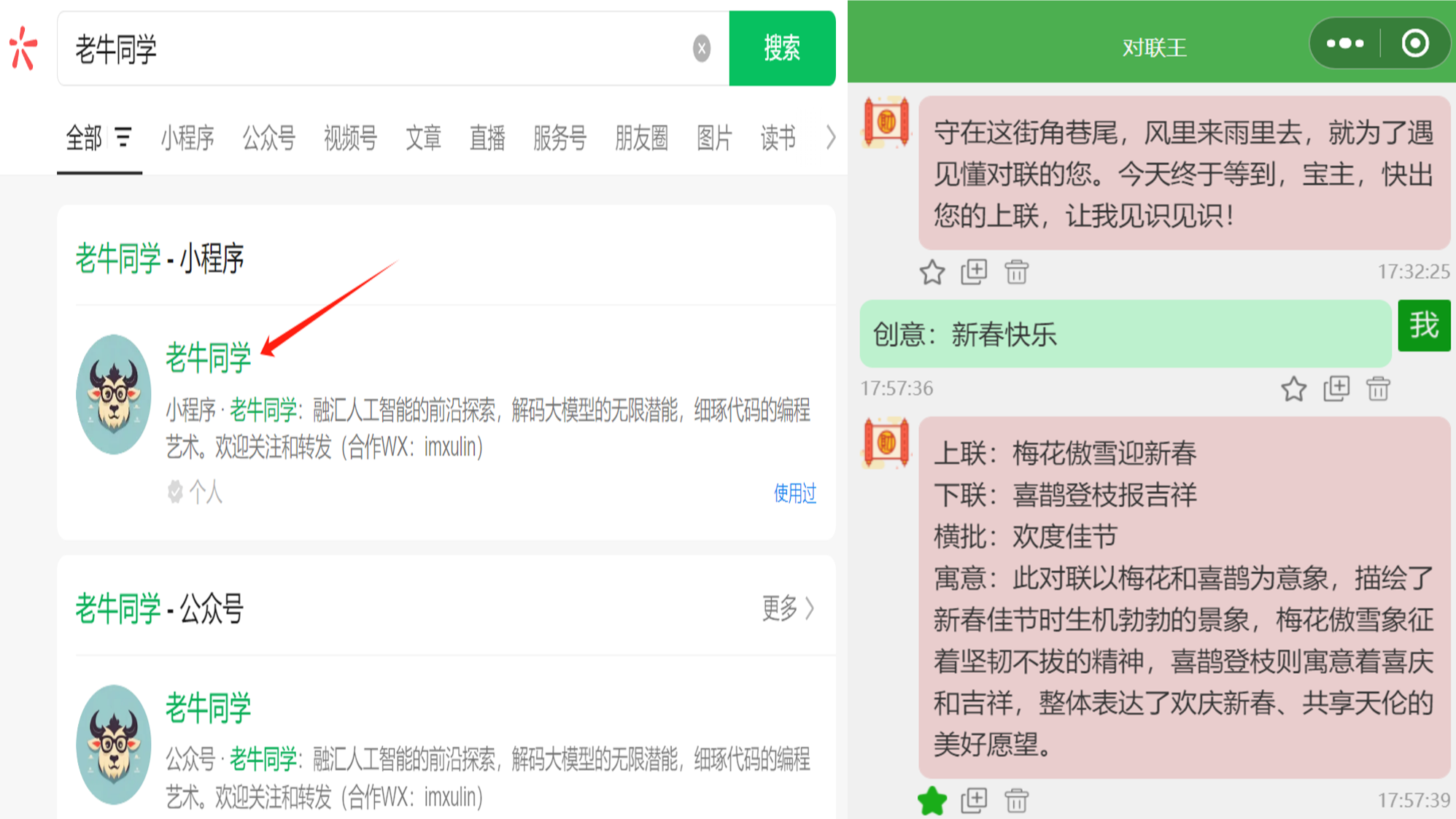Switch to the 直播 tab
The height and width of the screenshot is (819, 1456).
coord(487,137)
